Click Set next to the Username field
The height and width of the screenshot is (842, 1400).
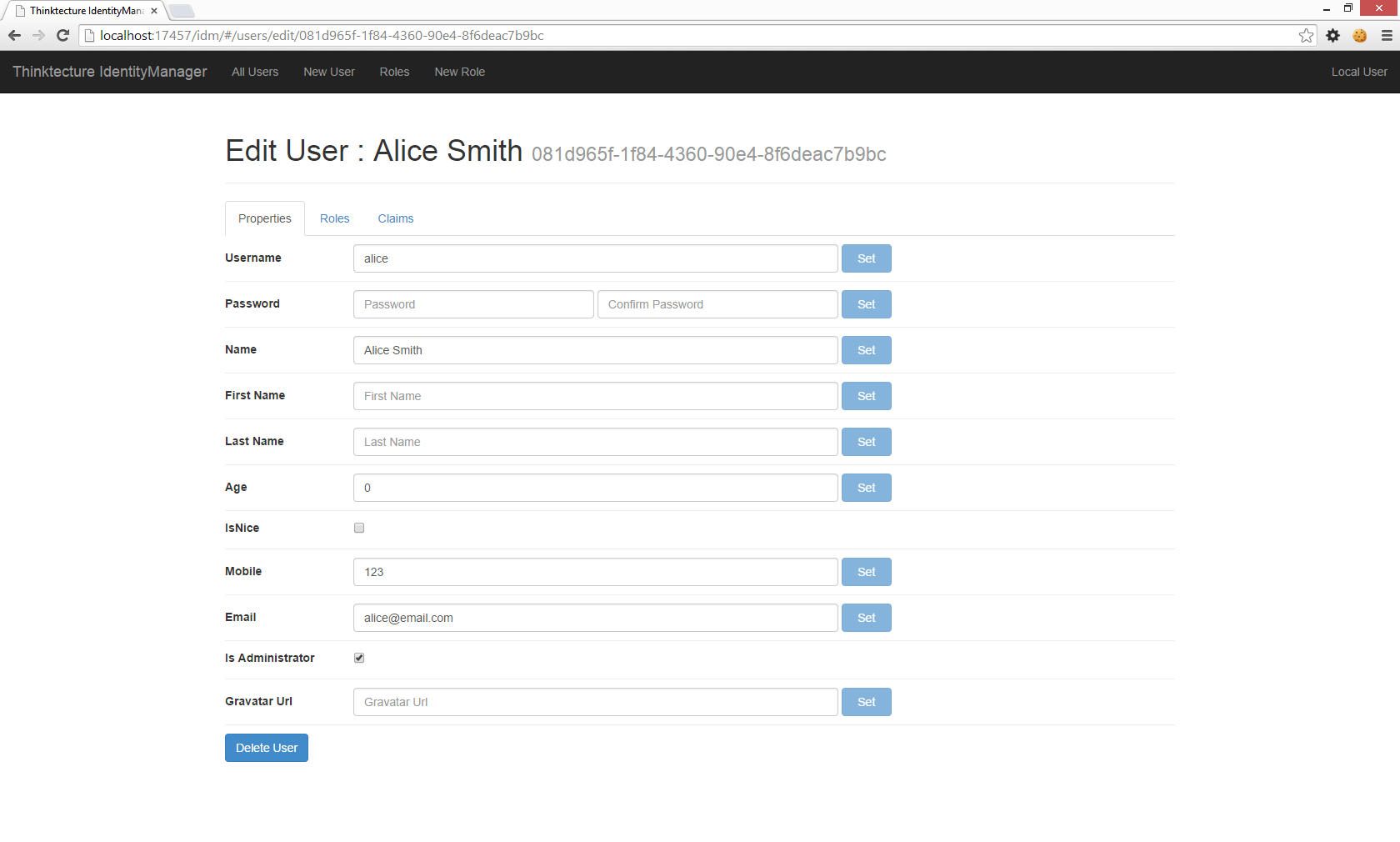click(x=866, y=258)
